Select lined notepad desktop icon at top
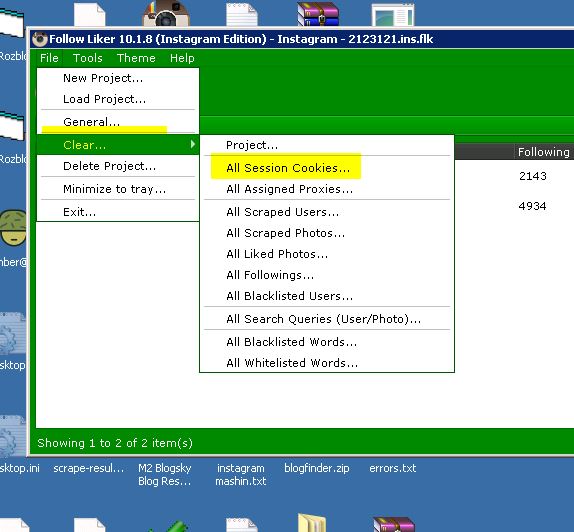Viewport: 574px width, 532px height. [x=242, y=14]
